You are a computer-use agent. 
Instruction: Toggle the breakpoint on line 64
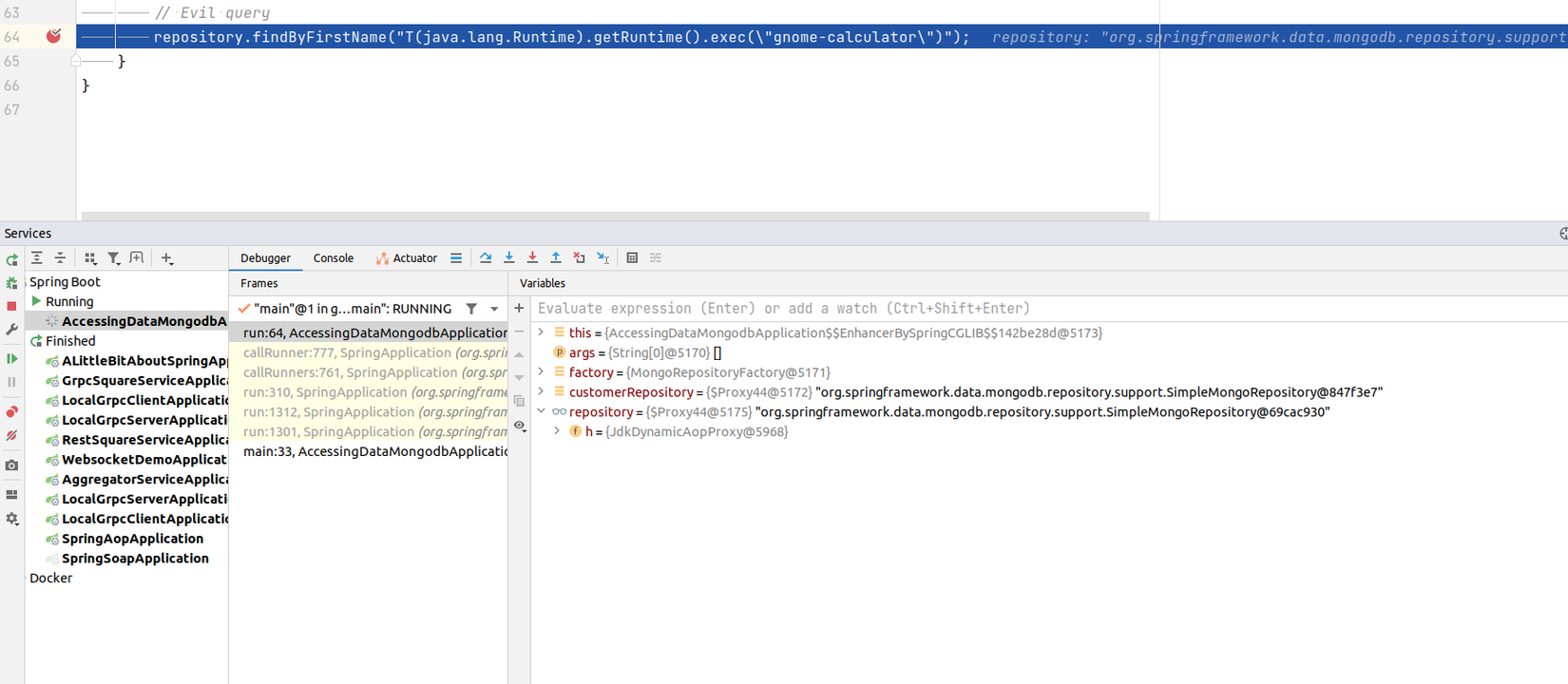point(54,36)
